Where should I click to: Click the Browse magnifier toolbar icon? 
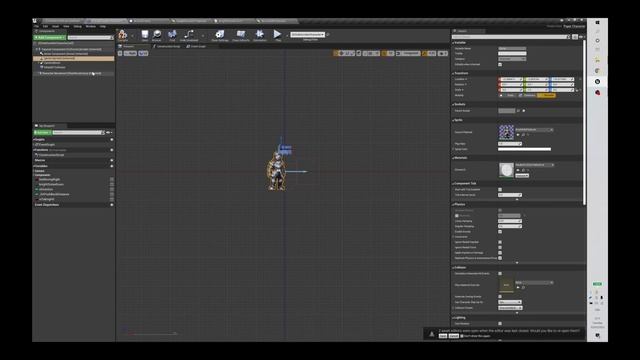(x=157, y=36)
